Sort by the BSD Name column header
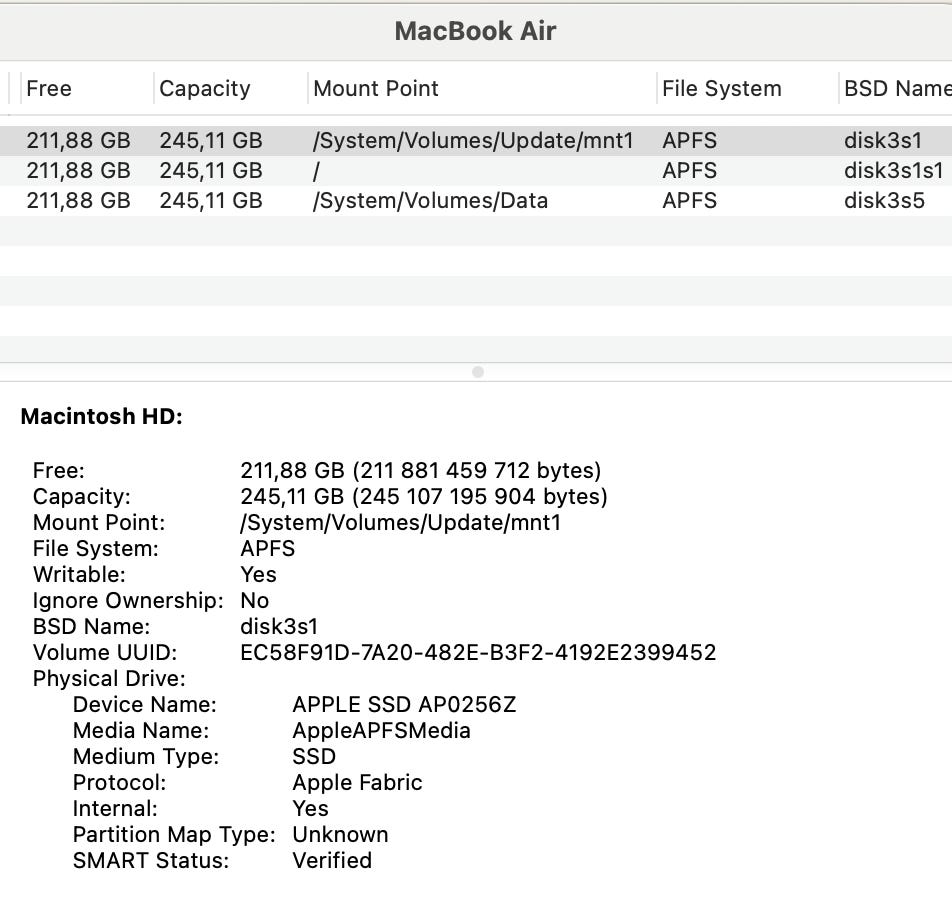Viewport: 952px width, 906px height. pos(897,89)
